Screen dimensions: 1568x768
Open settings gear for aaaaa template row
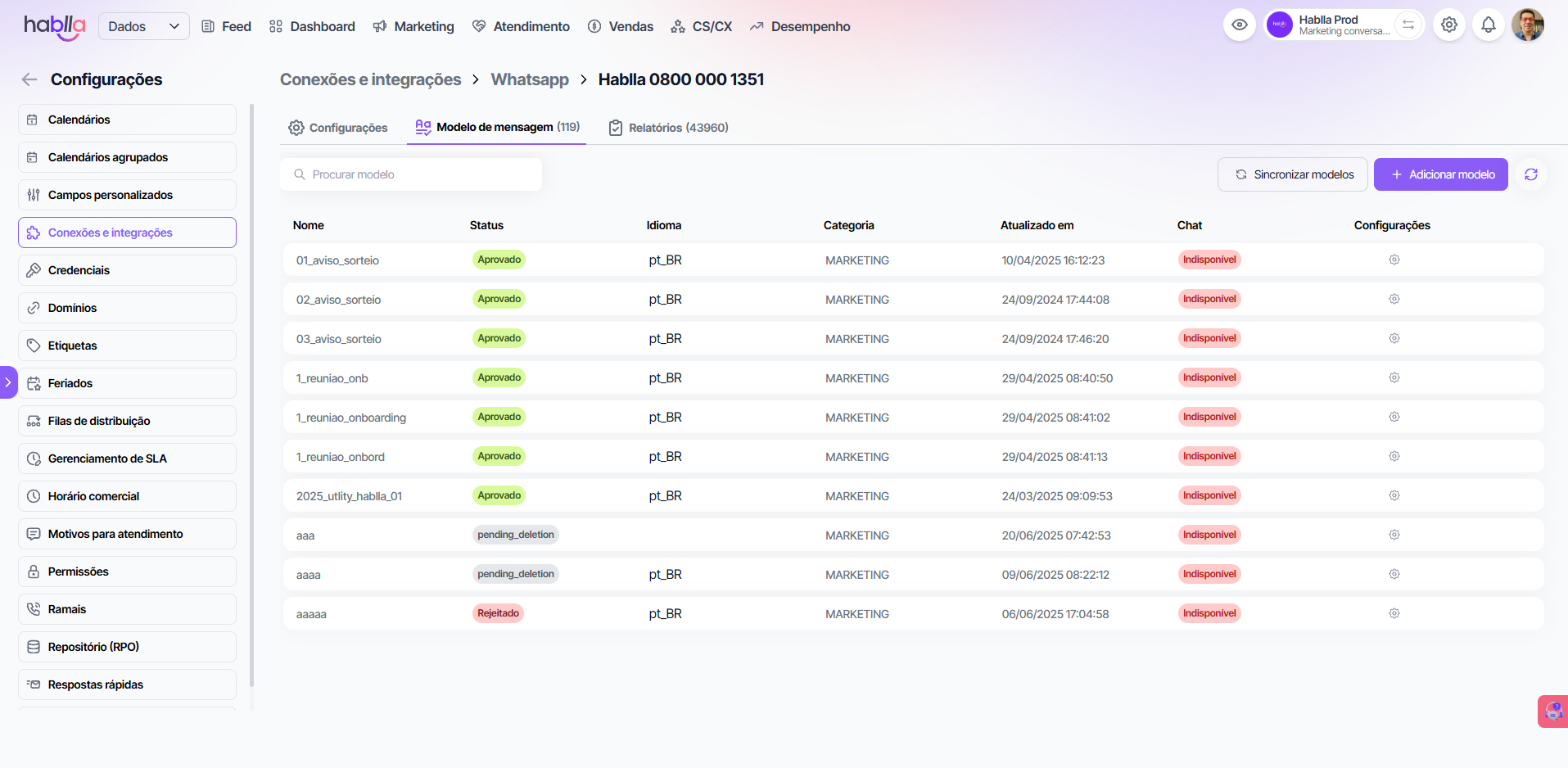1394,614
